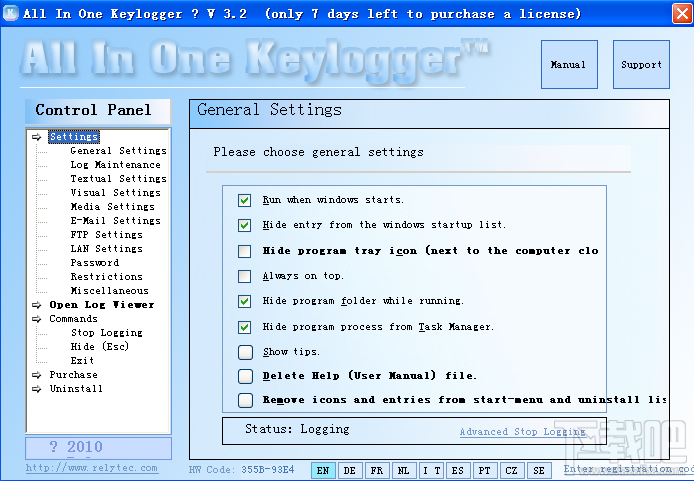Switch language to NL
This screenshot has height=481, width=694.
403,470
